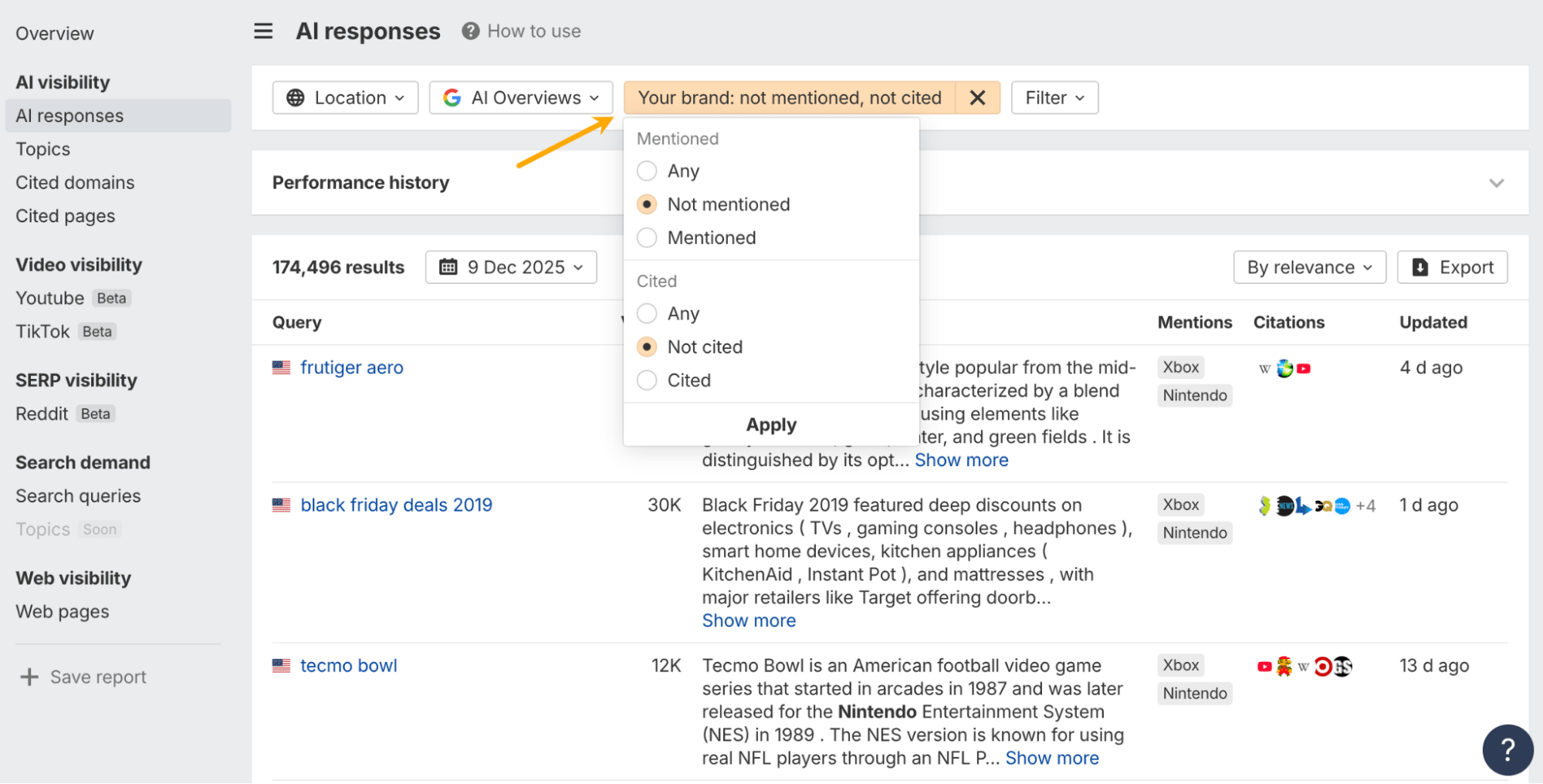Image resolution: width=1543 pixels, height=784 pixels.
Task: Click the Export button
Action: pos(1452,267)
